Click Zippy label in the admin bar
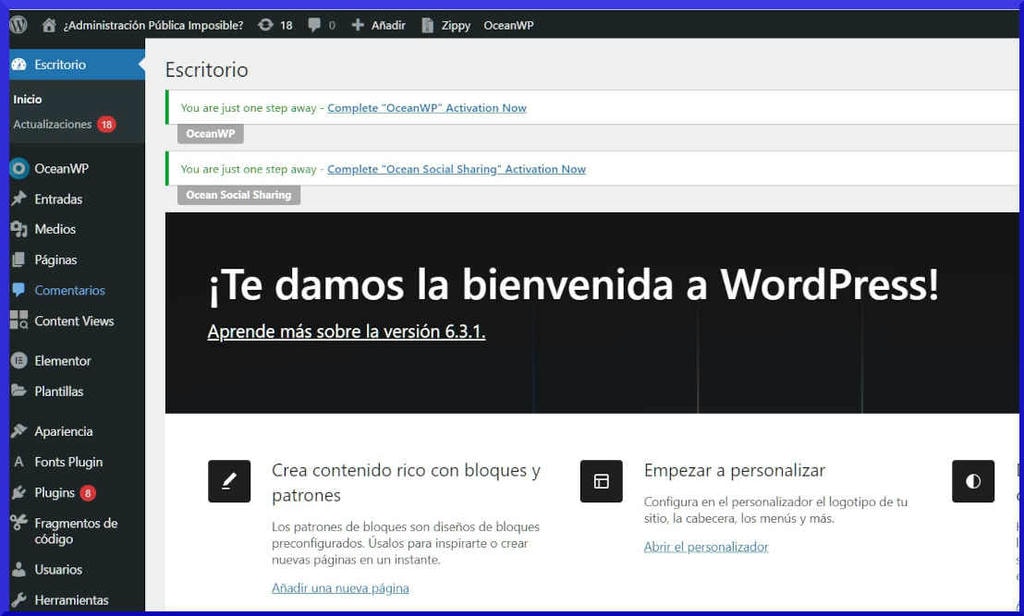Viewport: 1024px width, 616px height. (x=456, y=25)
